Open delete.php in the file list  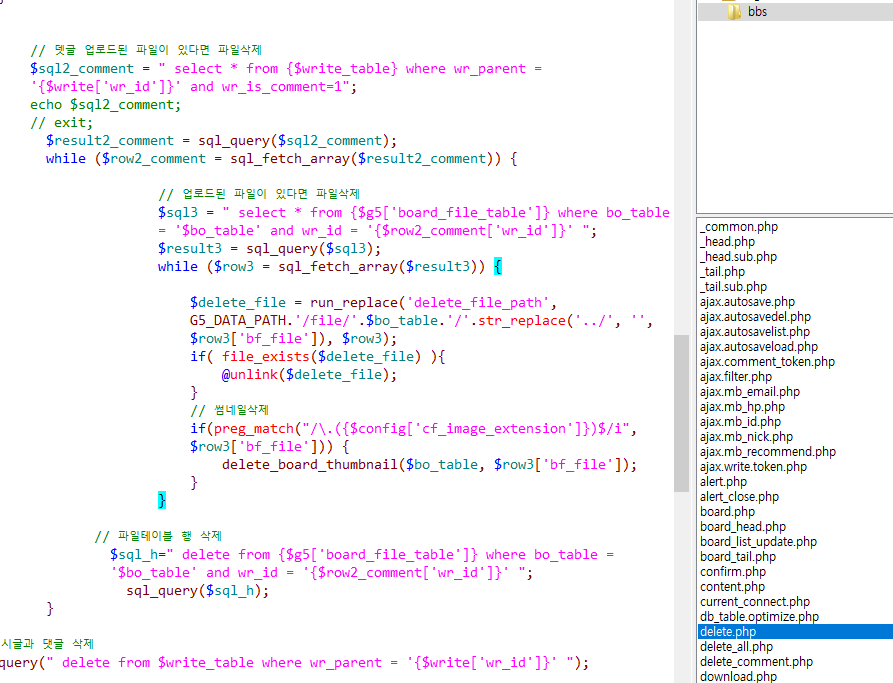pyautogui.click(x=728, y=632)
